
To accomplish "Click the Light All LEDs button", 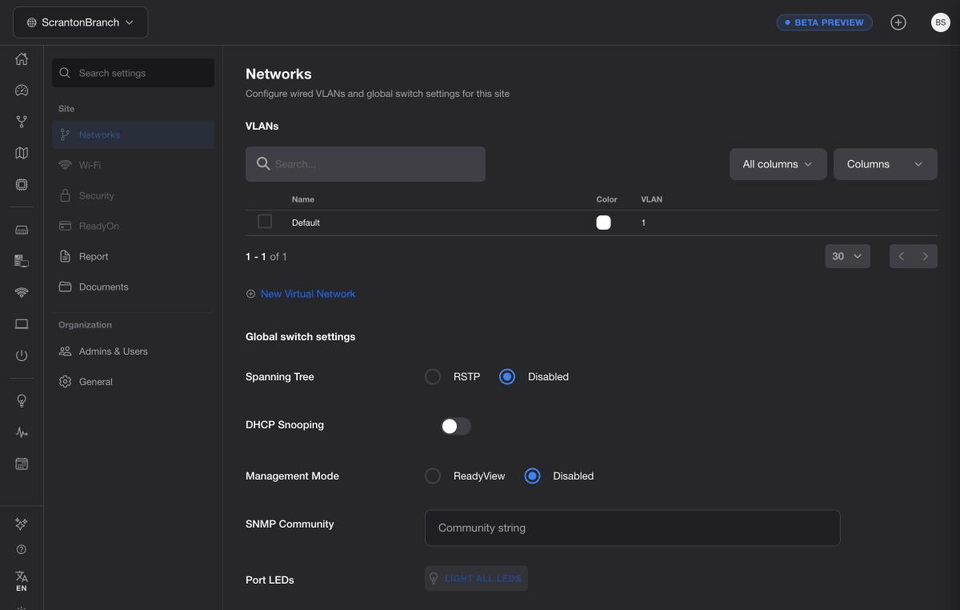I will point(476,578).
